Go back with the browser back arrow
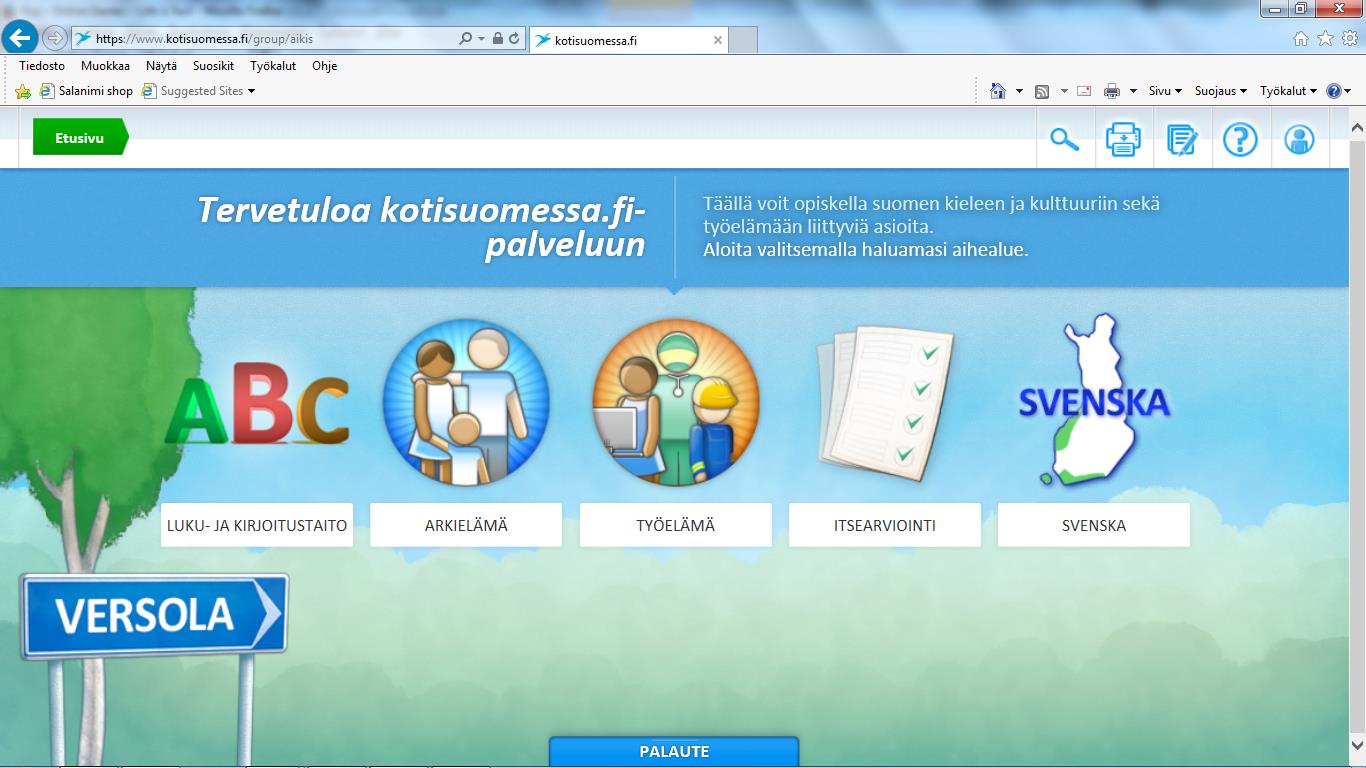1366x768 pixels. tap(21, 39)
